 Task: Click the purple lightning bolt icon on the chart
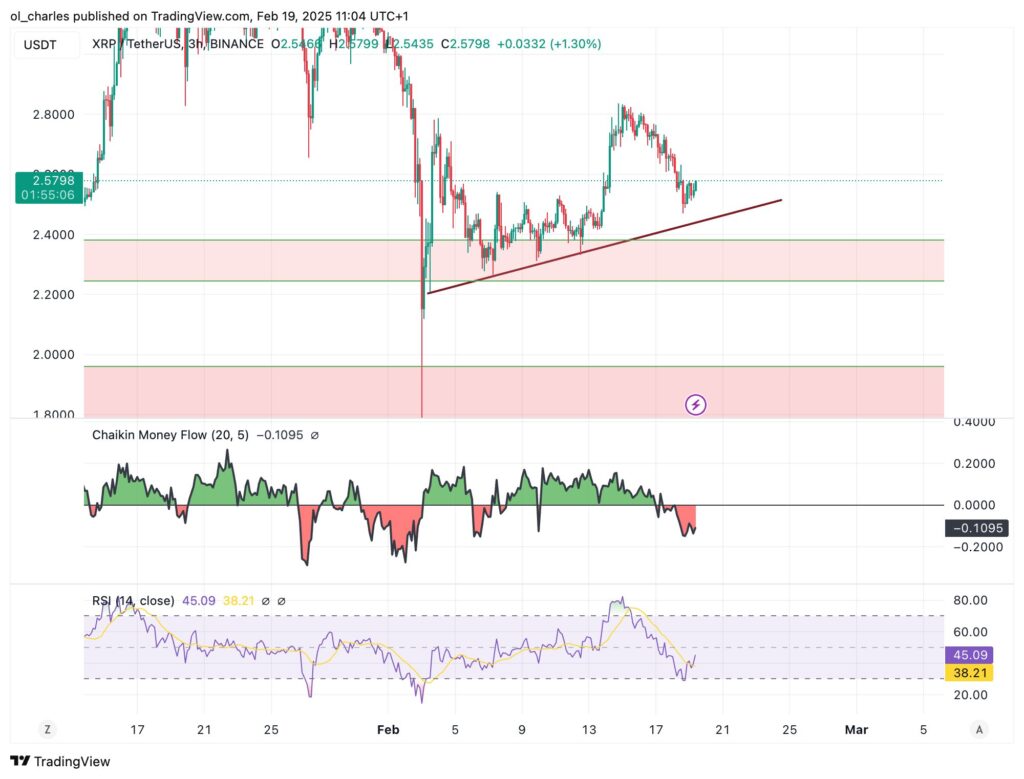695,404
